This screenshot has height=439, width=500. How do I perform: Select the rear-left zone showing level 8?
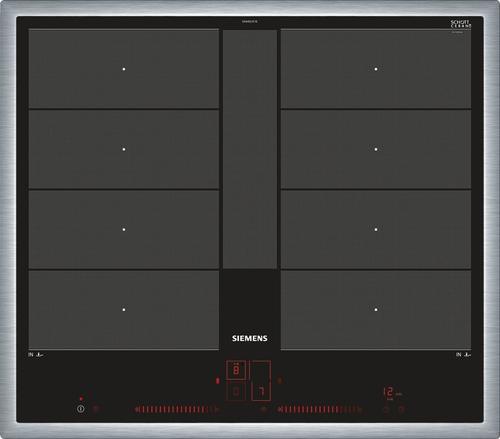point(236,370)
